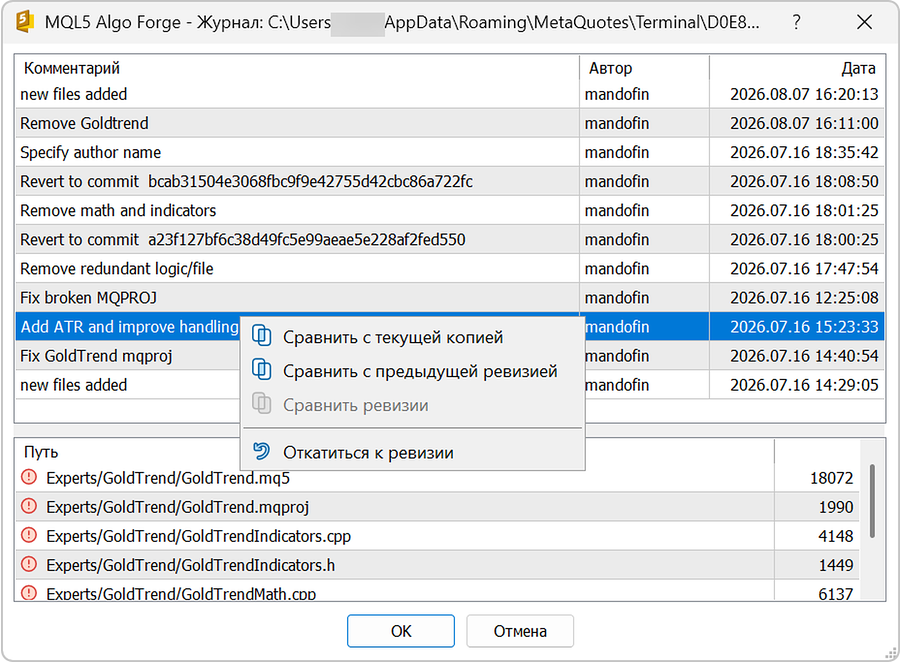This screenshot has width=900, height=662.
Task: Select the Revert to commit a23f127bf6… row
Action: (449, 239)
